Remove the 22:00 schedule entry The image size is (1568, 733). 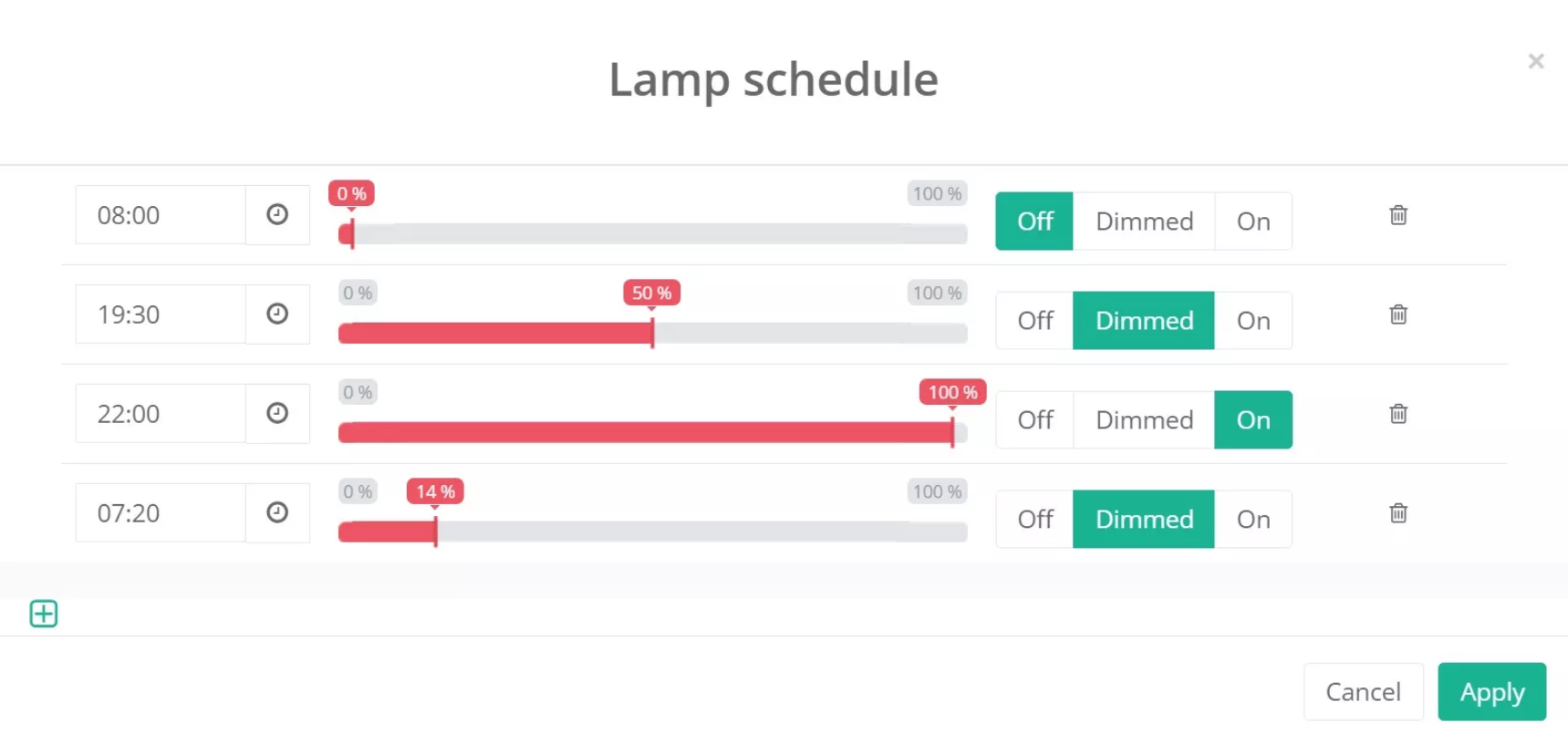pos(1397,414)
